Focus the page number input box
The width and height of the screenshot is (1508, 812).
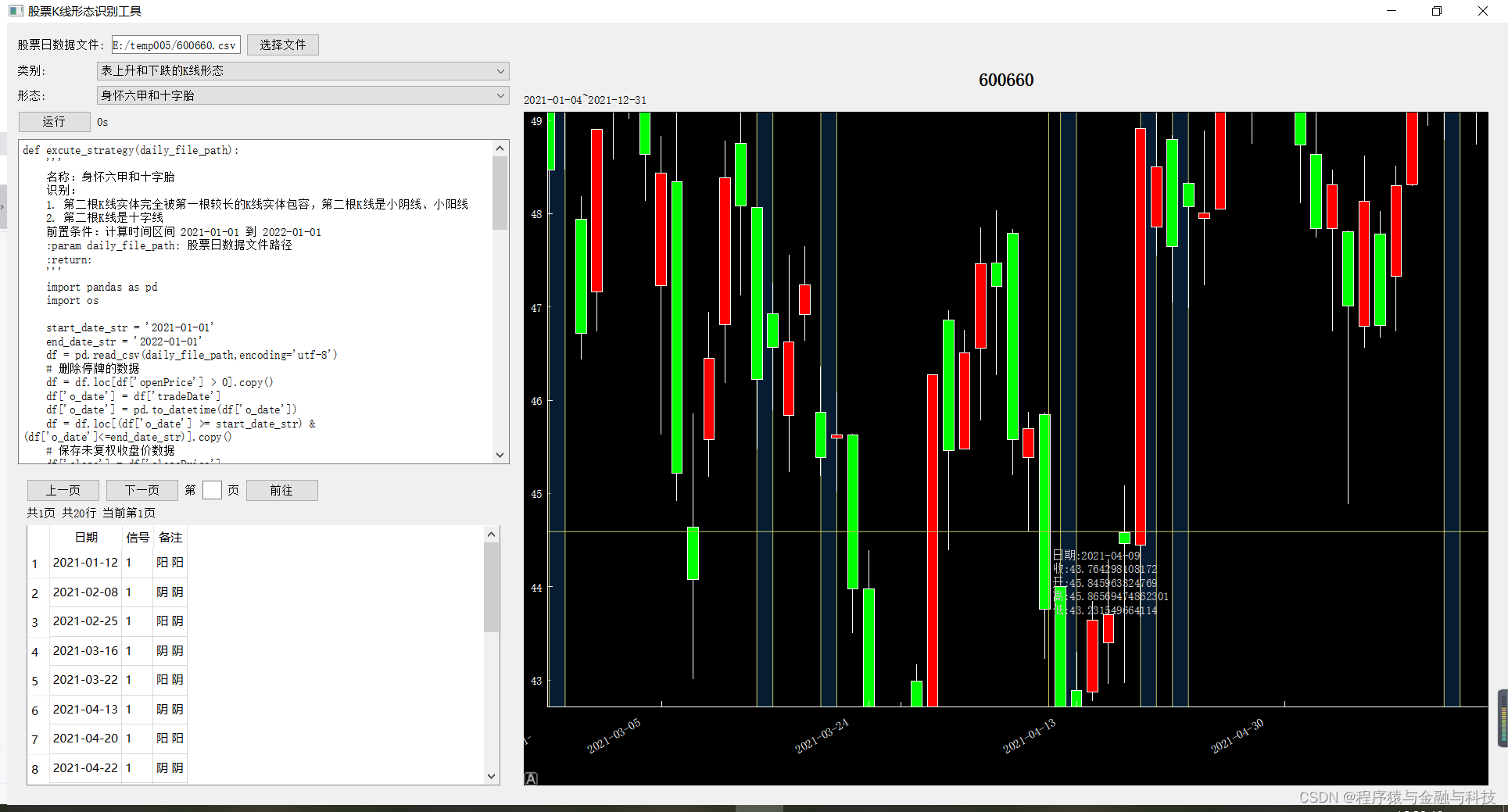pos(212,490)
